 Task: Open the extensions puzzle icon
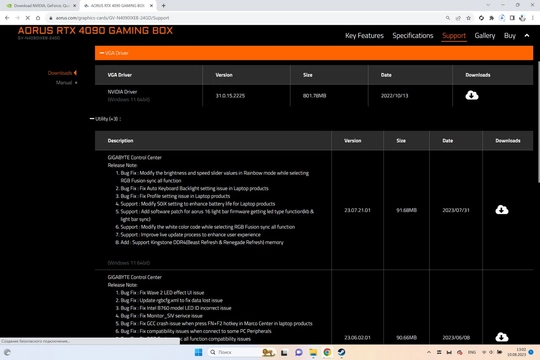coord(491,18)
